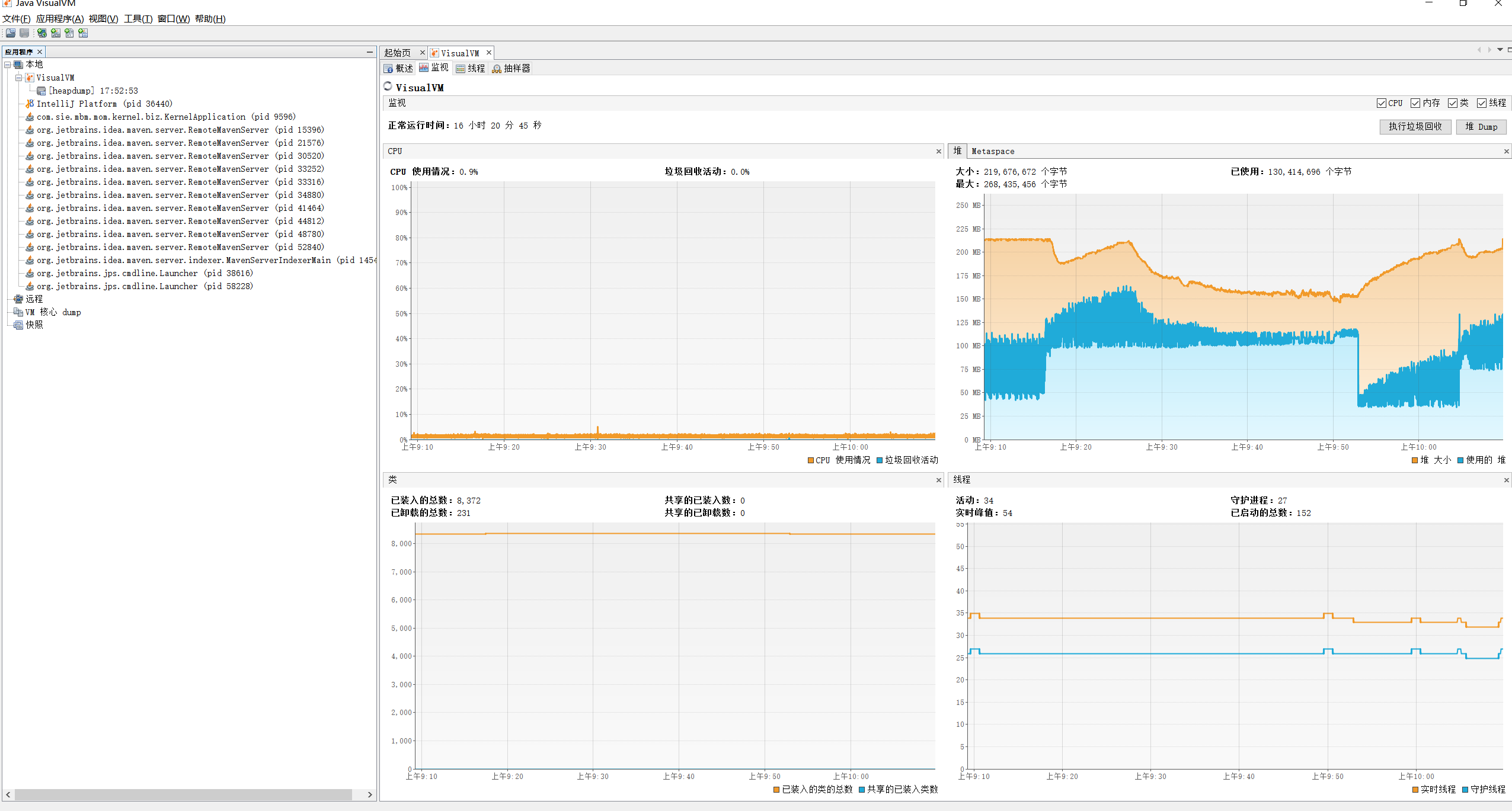This screenshot has height=811, width=1512.
Task: Click the 堆 Dump button
Action: (1481, 127)
